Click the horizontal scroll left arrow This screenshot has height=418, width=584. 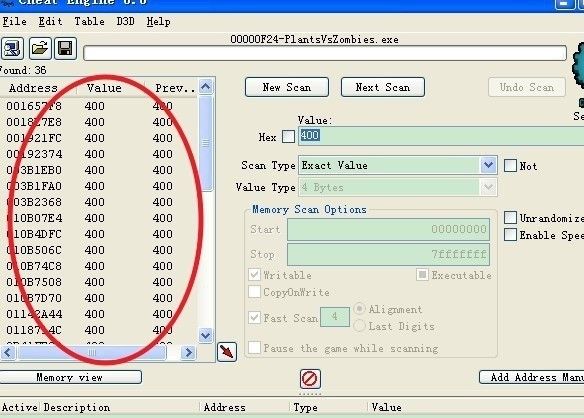[8, 352]
